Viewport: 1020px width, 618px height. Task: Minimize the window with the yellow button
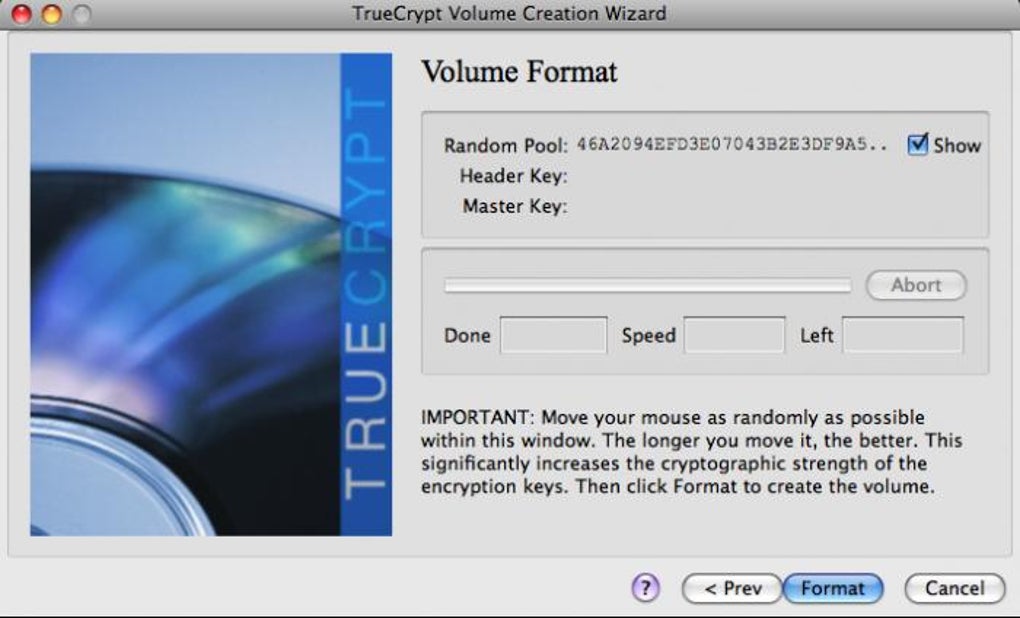(51, 14)
